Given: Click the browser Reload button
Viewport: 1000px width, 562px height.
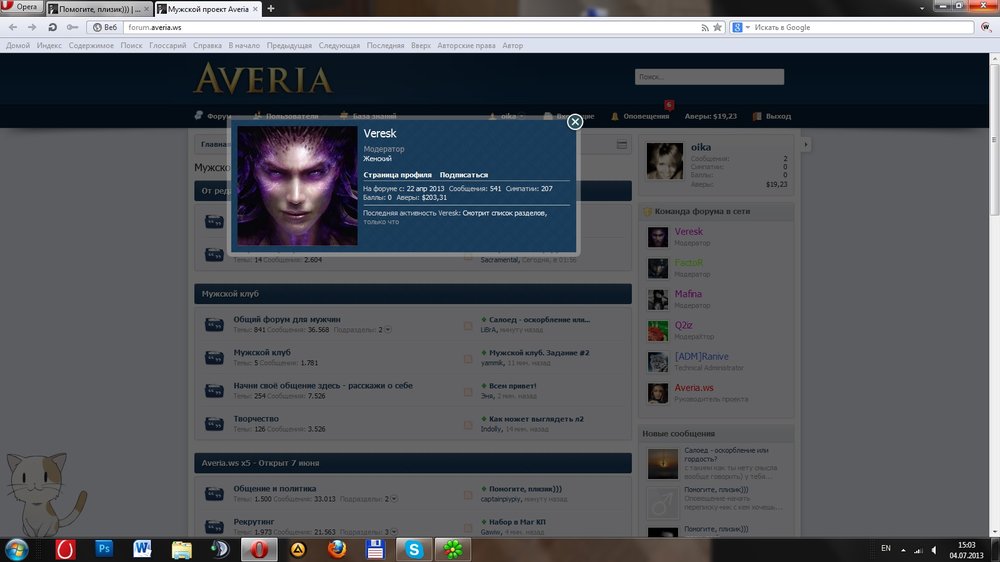Looking at the screenshot, I should point(52,27).
